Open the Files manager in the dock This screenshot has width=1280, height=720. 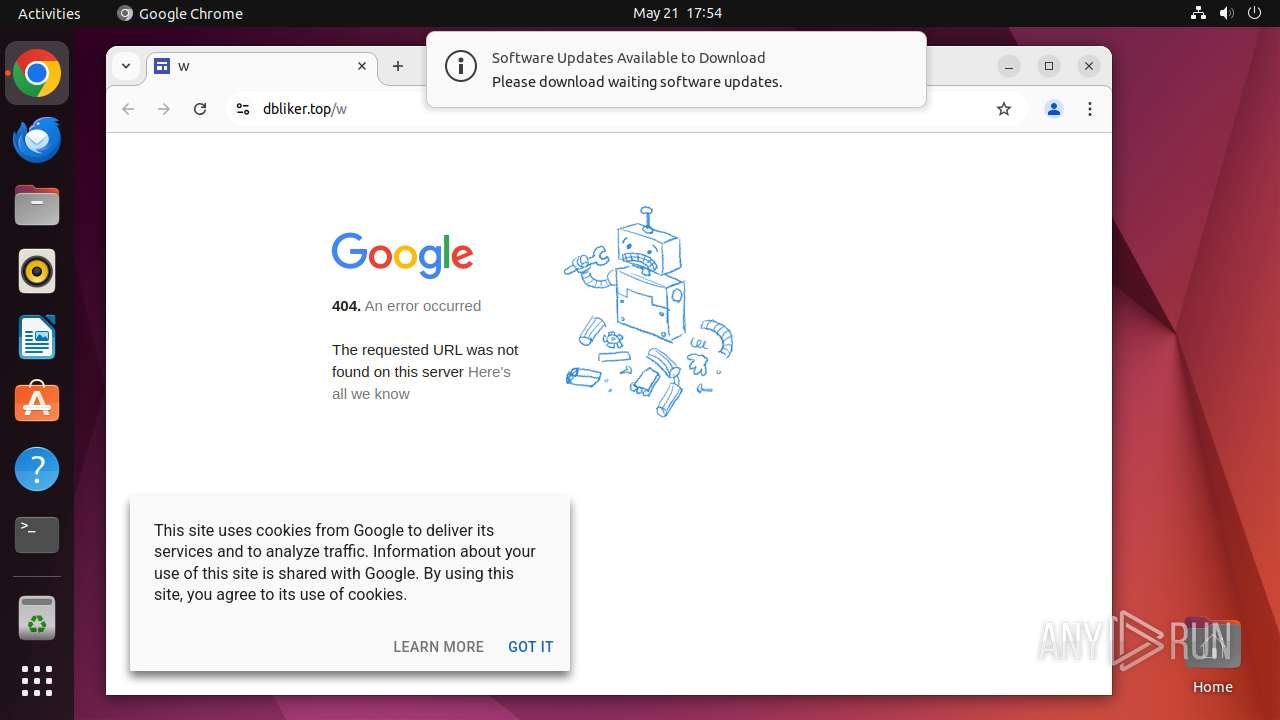37,206
